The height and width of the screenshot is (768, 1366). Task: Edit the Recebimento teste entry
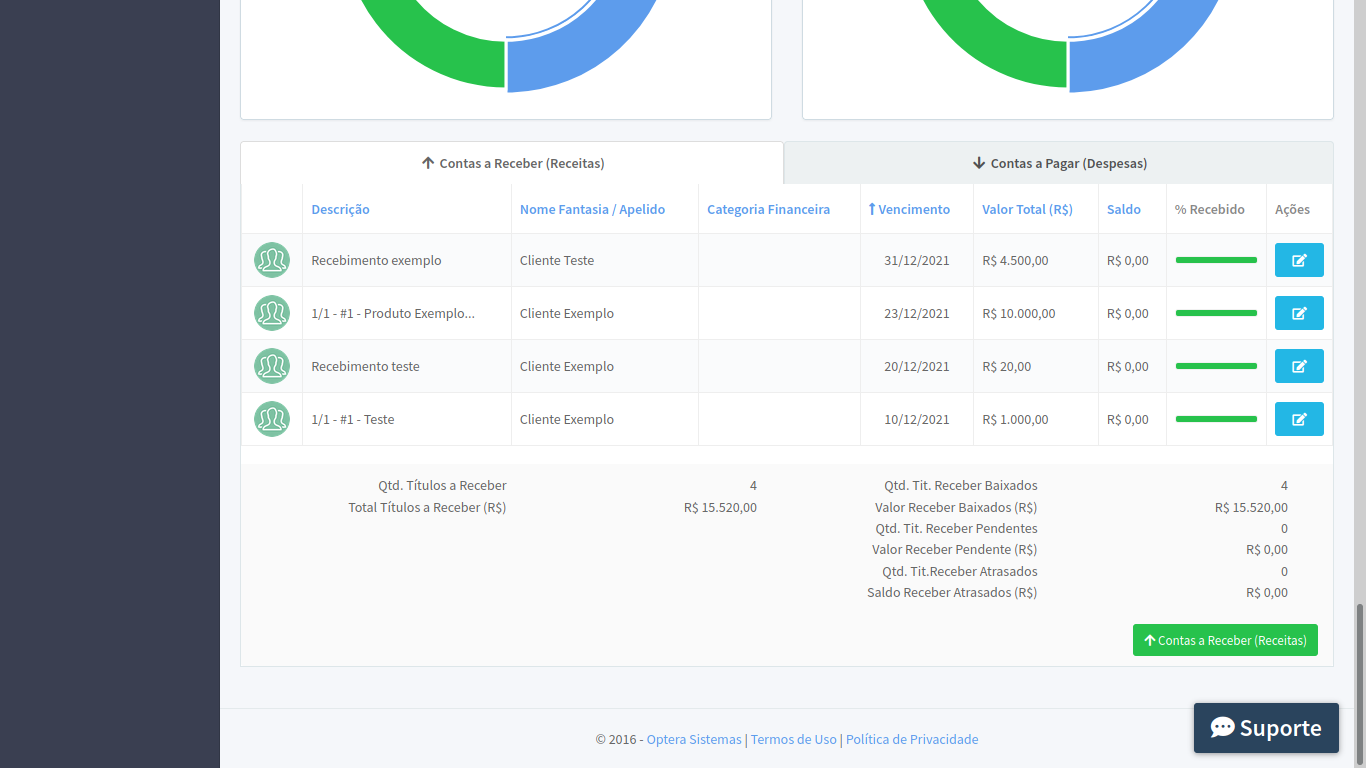[x=1299, y=366]
